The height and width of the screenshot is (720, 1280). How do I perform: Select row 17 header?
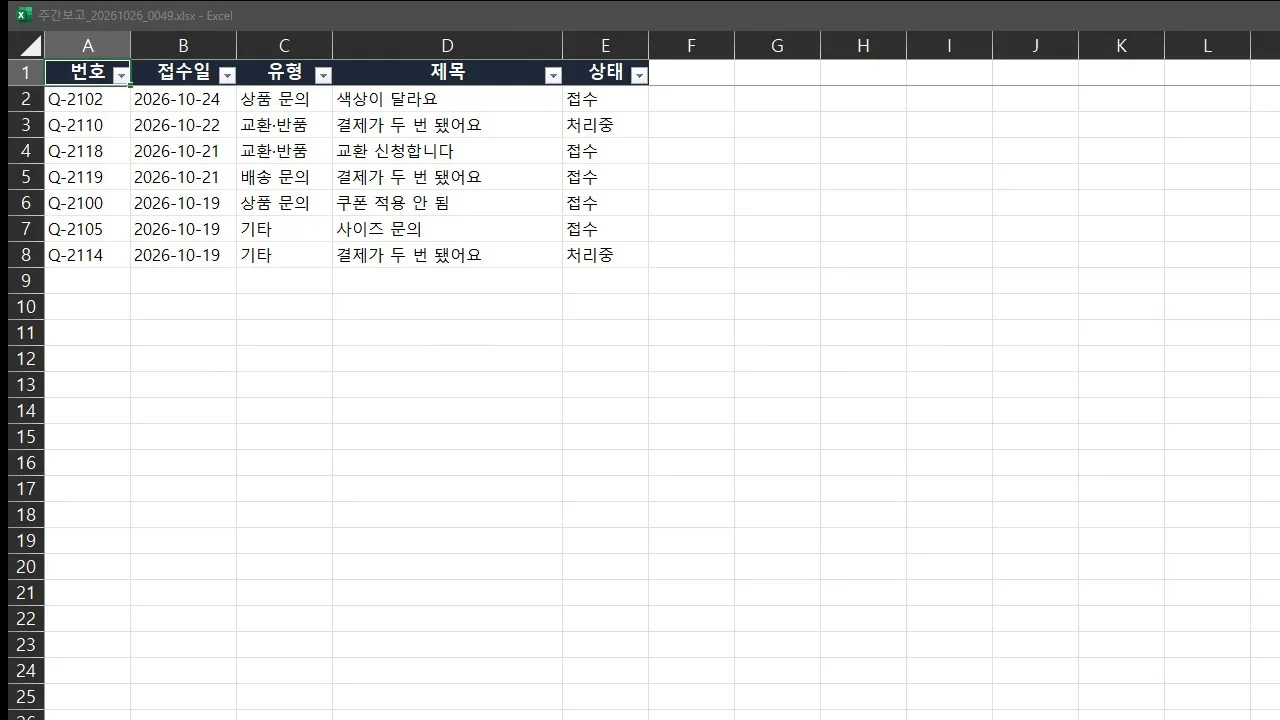pyautogui.click(x=26, y=489)
